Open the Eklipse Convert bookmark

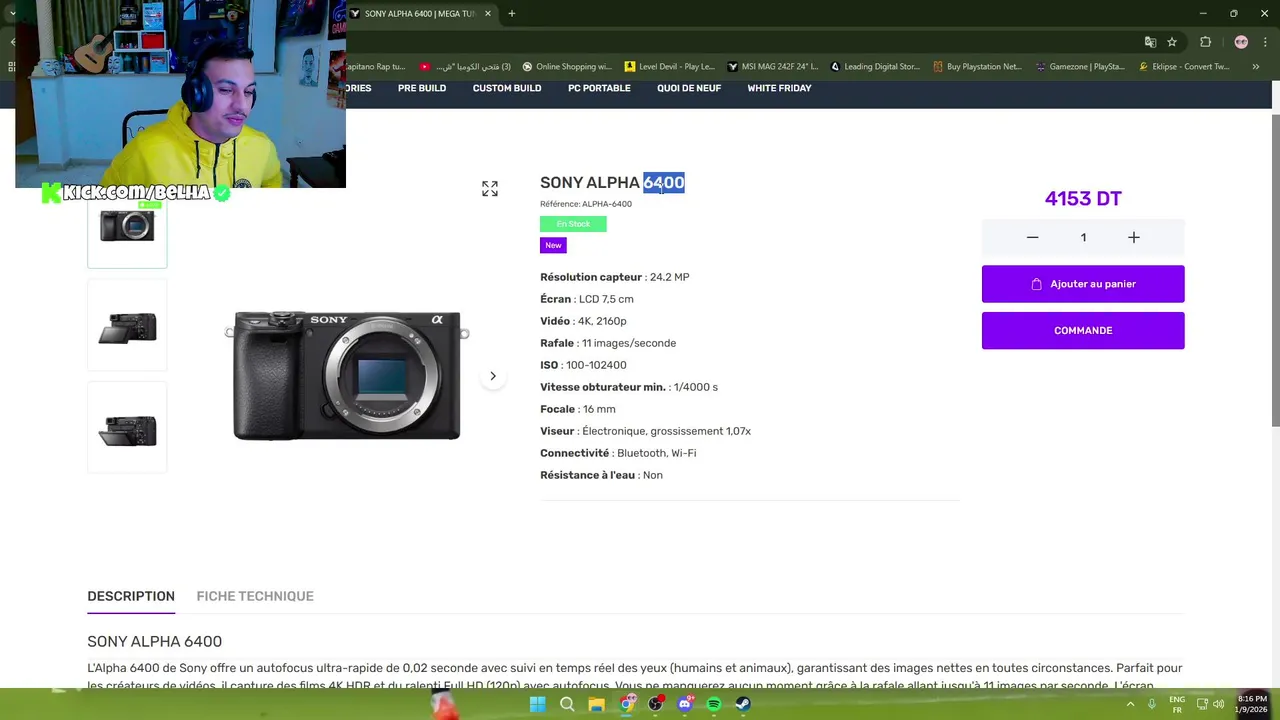1184,67
